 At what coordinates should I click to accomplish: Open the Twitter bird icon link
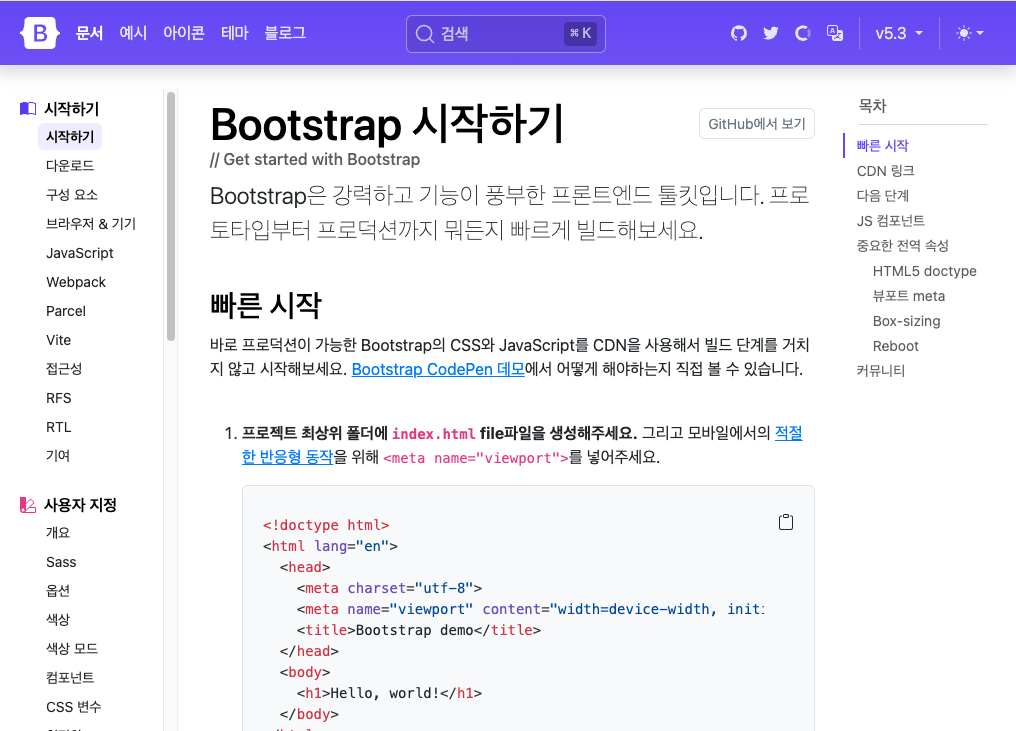tap(770, 33)
